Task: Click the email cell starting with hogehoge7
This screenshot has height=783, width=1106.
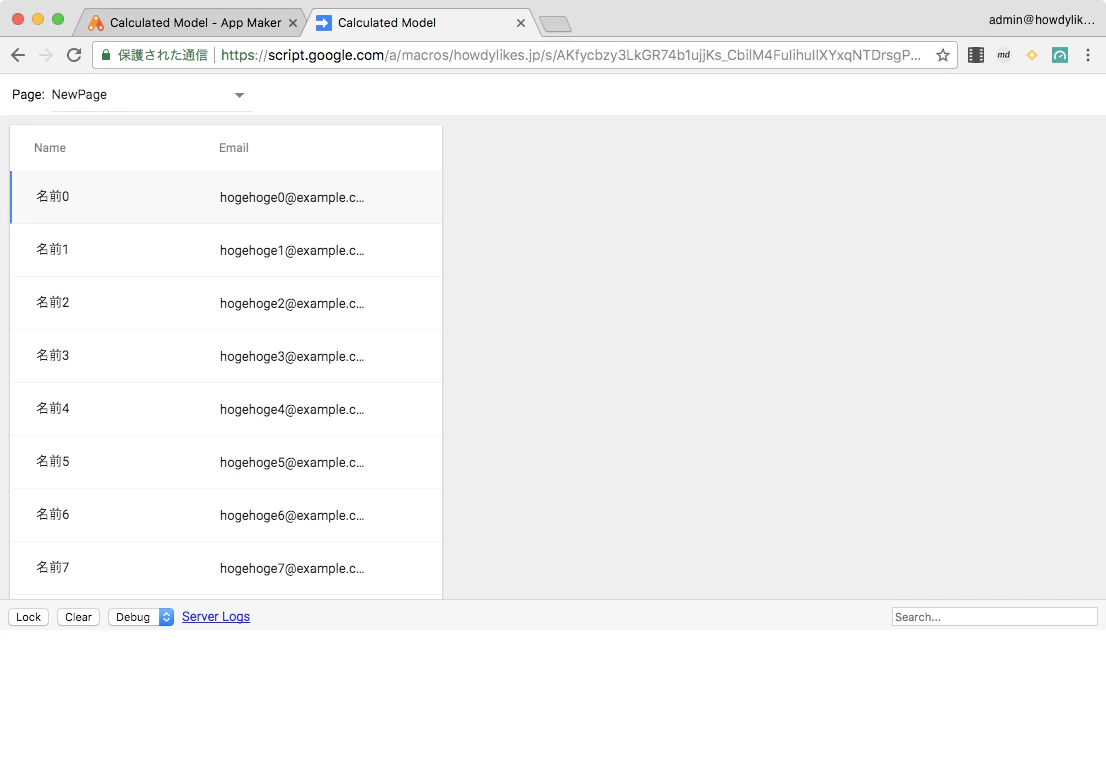Action: 292,568
